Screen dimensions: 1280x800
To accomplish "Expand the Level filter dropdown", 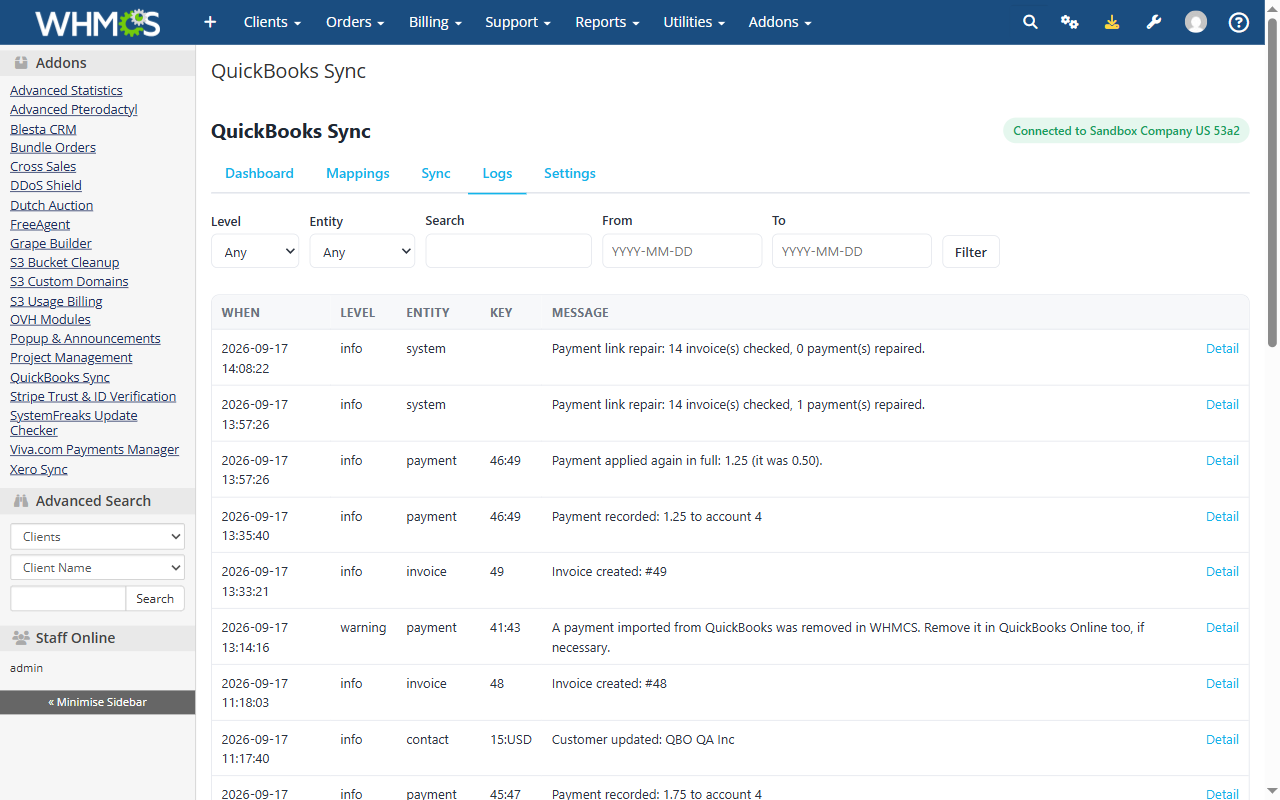I will tap(255, 252).
